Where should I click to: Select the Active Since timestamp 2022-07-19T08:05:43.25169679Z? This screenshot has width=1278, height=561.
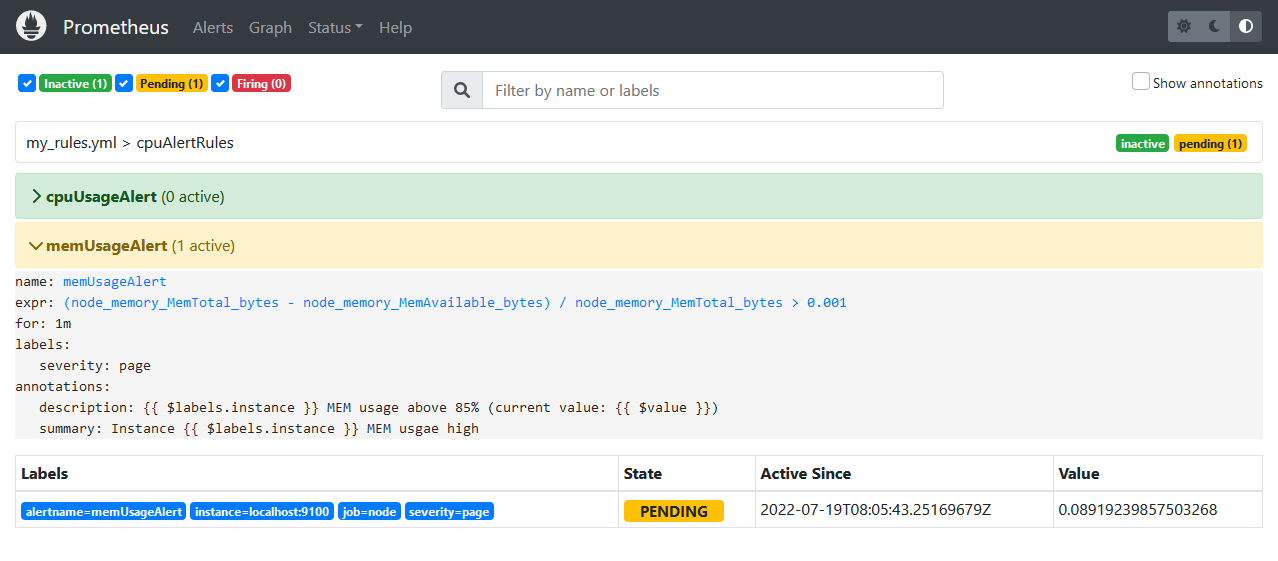[x=876, y=510]
